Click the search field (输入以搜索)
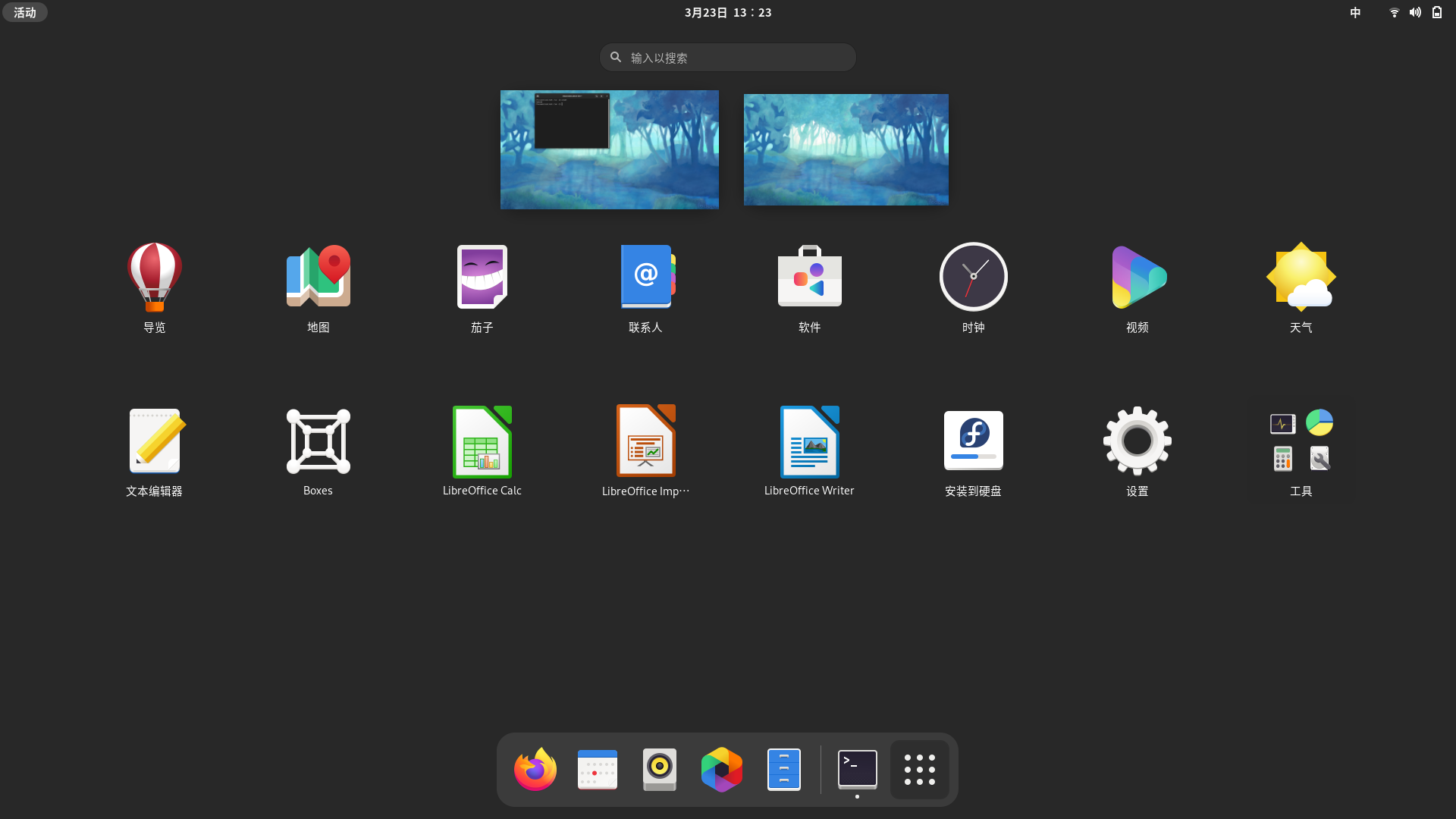The width and height of the screenshot is (1456, 819). pos(728,58)
